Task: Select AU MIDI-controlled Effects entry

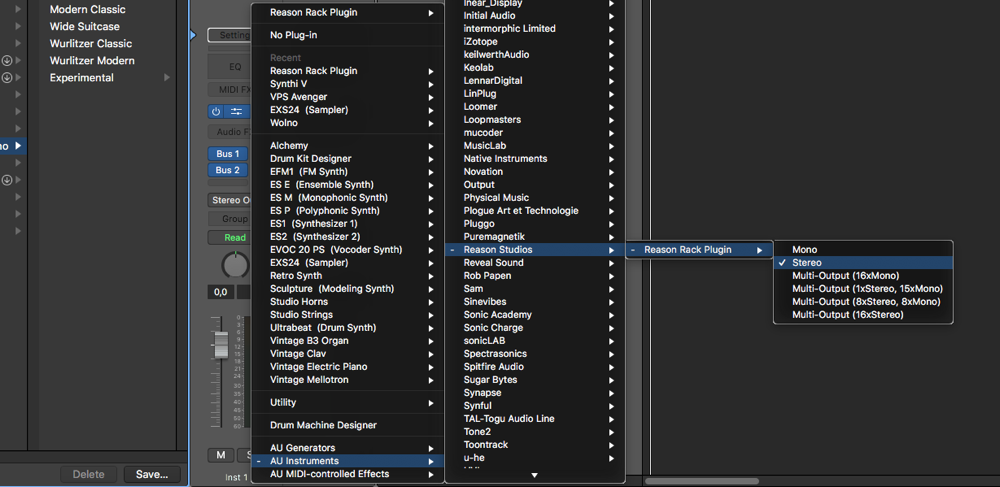Action: pyautogui.click(x=348, y=474)
